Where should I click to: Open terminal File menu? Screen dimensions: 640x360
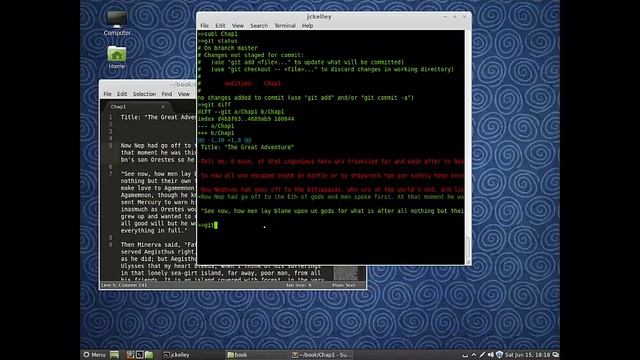[204, 26]
